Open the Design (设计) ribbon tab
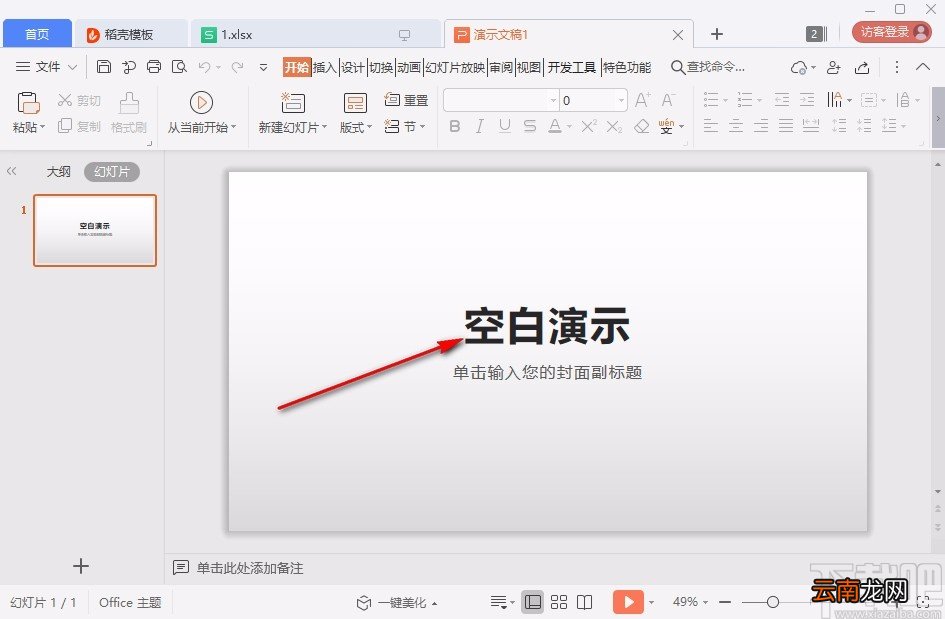 [353, 67]
